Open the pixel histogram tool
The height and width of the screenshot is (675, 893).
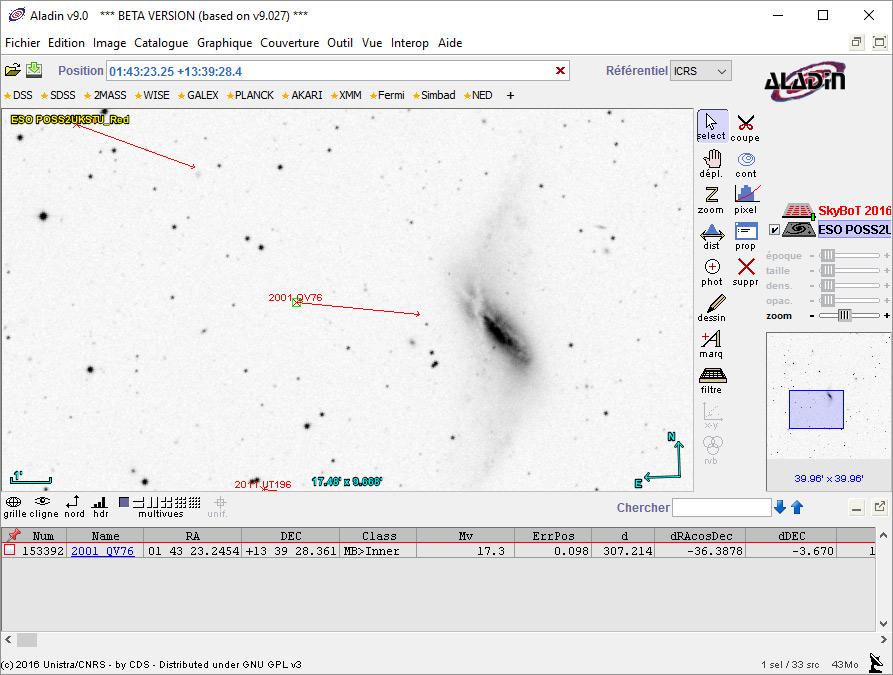(x=745, y=199)
